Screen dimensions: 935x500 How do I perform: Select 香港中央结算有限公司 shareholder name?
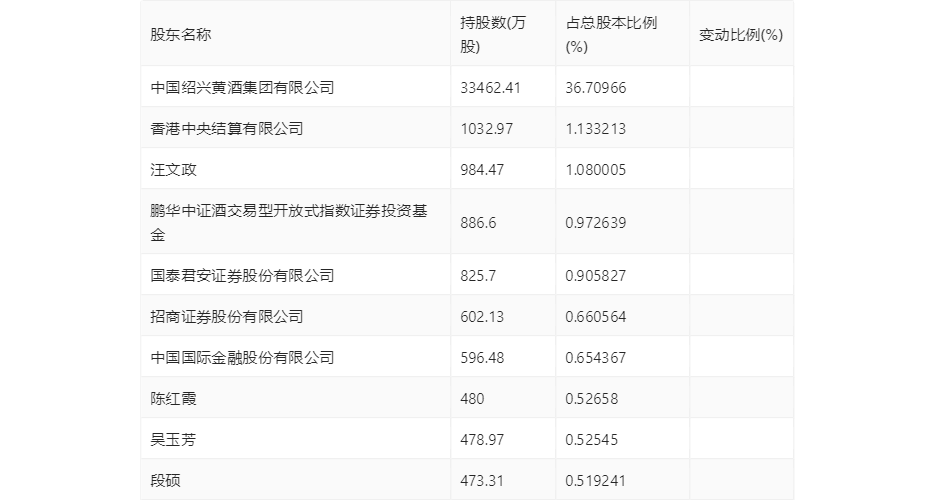227,129
